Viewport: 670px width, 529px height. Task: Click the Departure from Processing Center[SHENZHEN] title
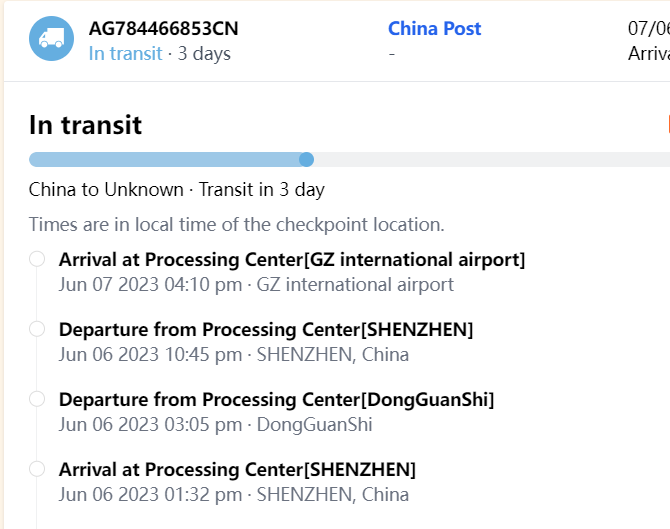click(266, 330)
